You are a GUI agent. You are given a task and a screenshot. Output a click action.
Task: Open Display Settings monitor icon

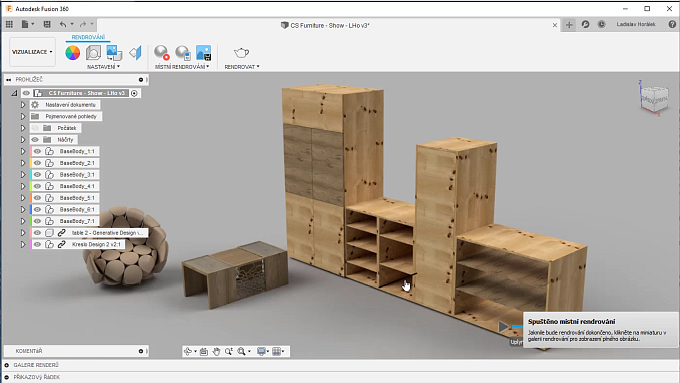(x=261, y=351)
